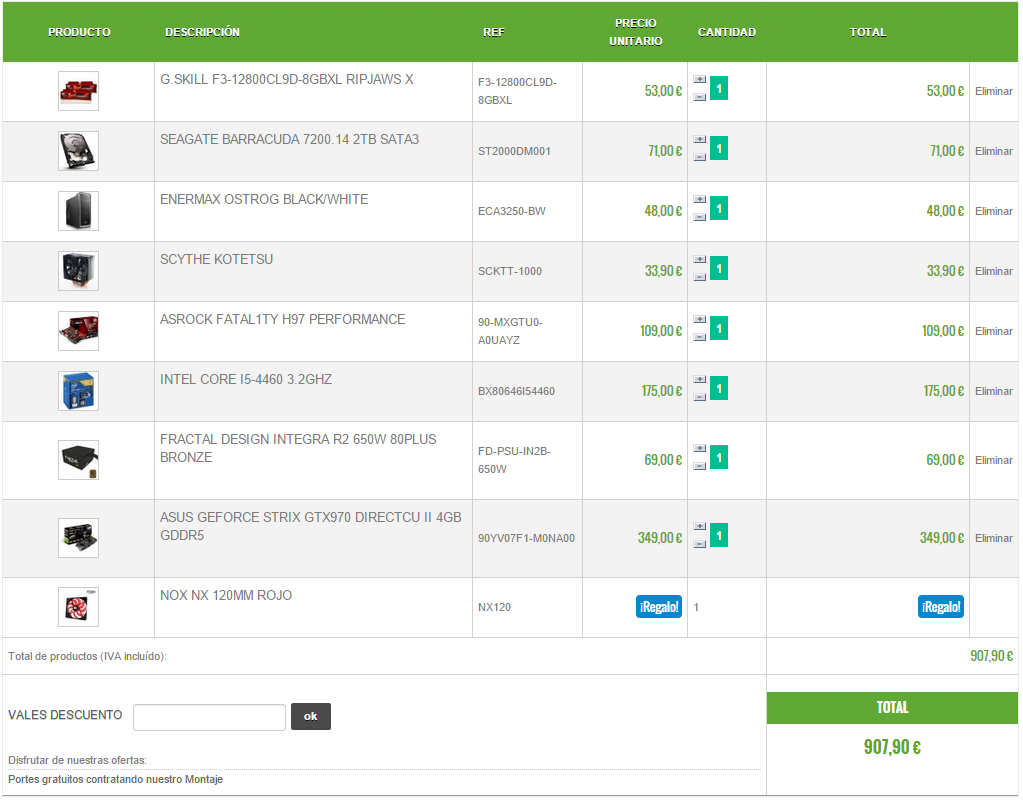Increase quantity of Seagate Barracuda 2TB
1023x801 pixels.
(x=699, y=140)
